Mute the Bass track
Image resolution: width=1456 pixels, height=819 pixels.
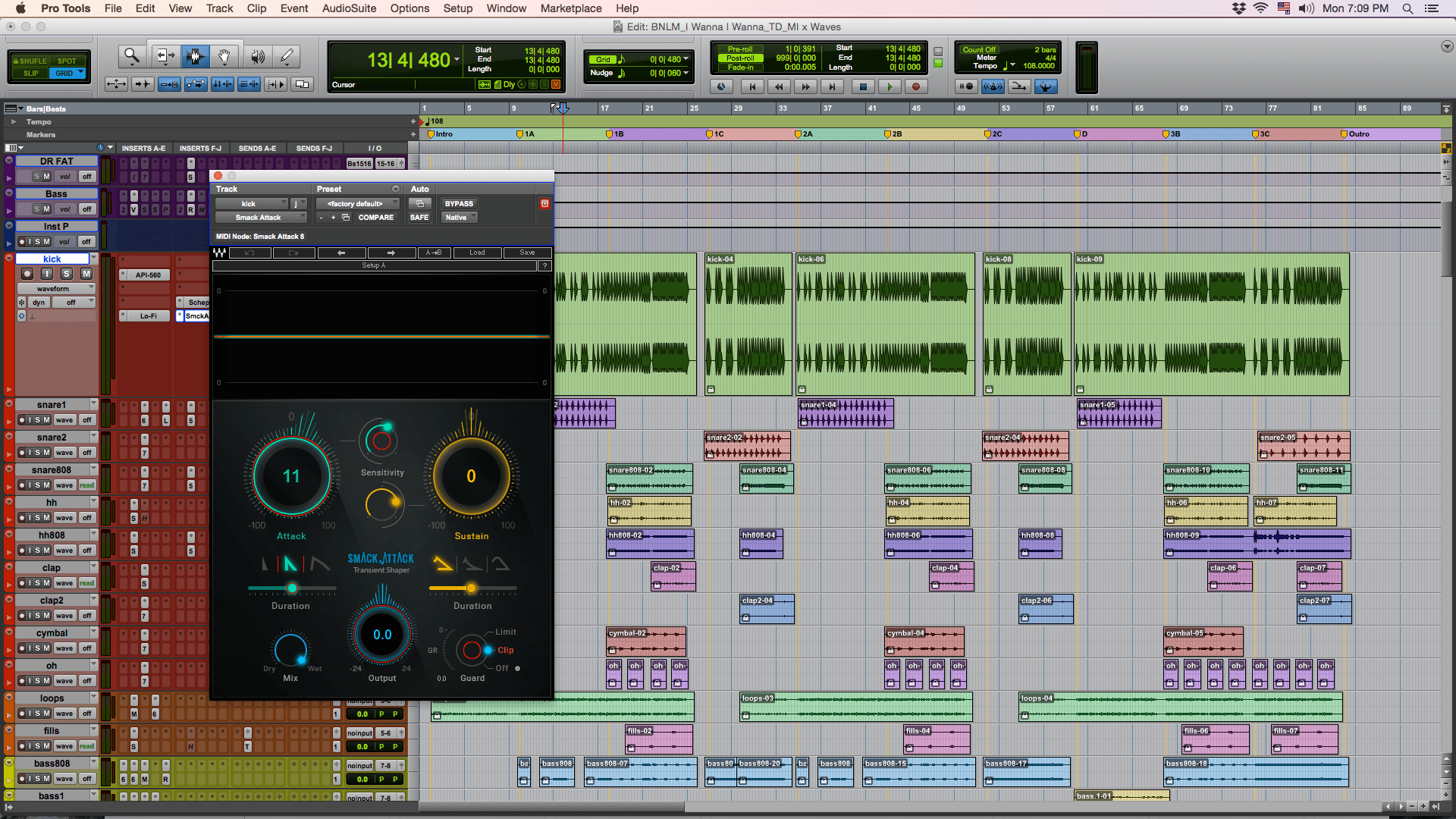tap(46, 209)
